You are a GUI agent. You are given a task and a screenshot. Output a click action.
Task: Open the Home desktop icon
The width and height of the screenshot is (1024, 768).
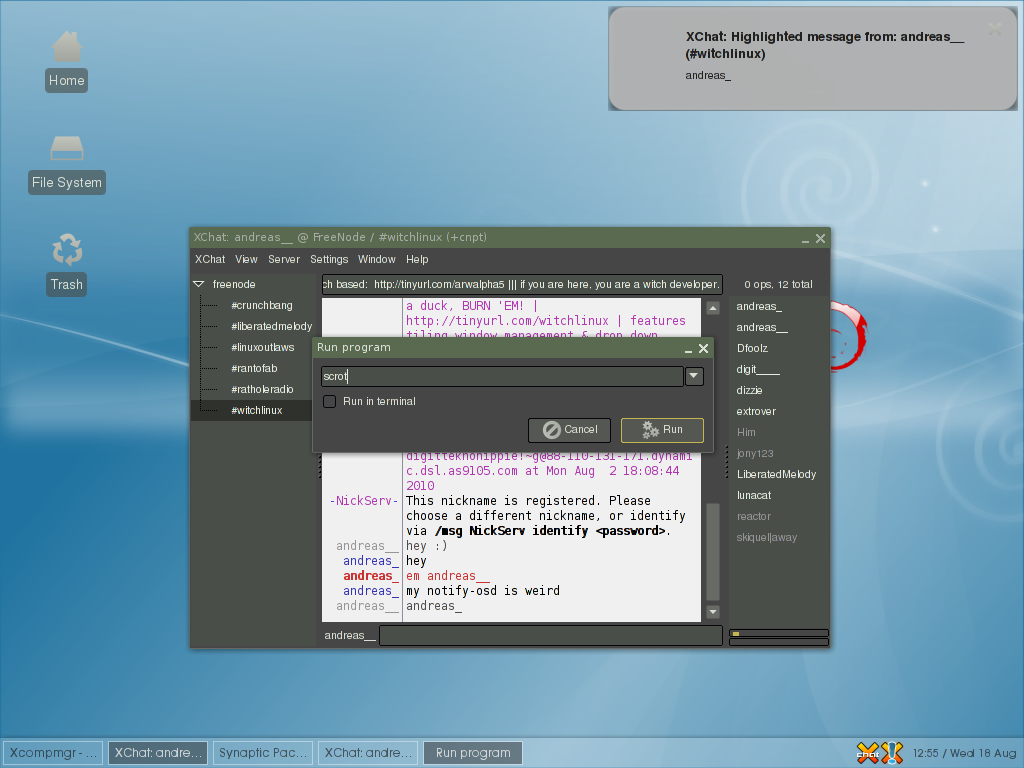point(66,60)
